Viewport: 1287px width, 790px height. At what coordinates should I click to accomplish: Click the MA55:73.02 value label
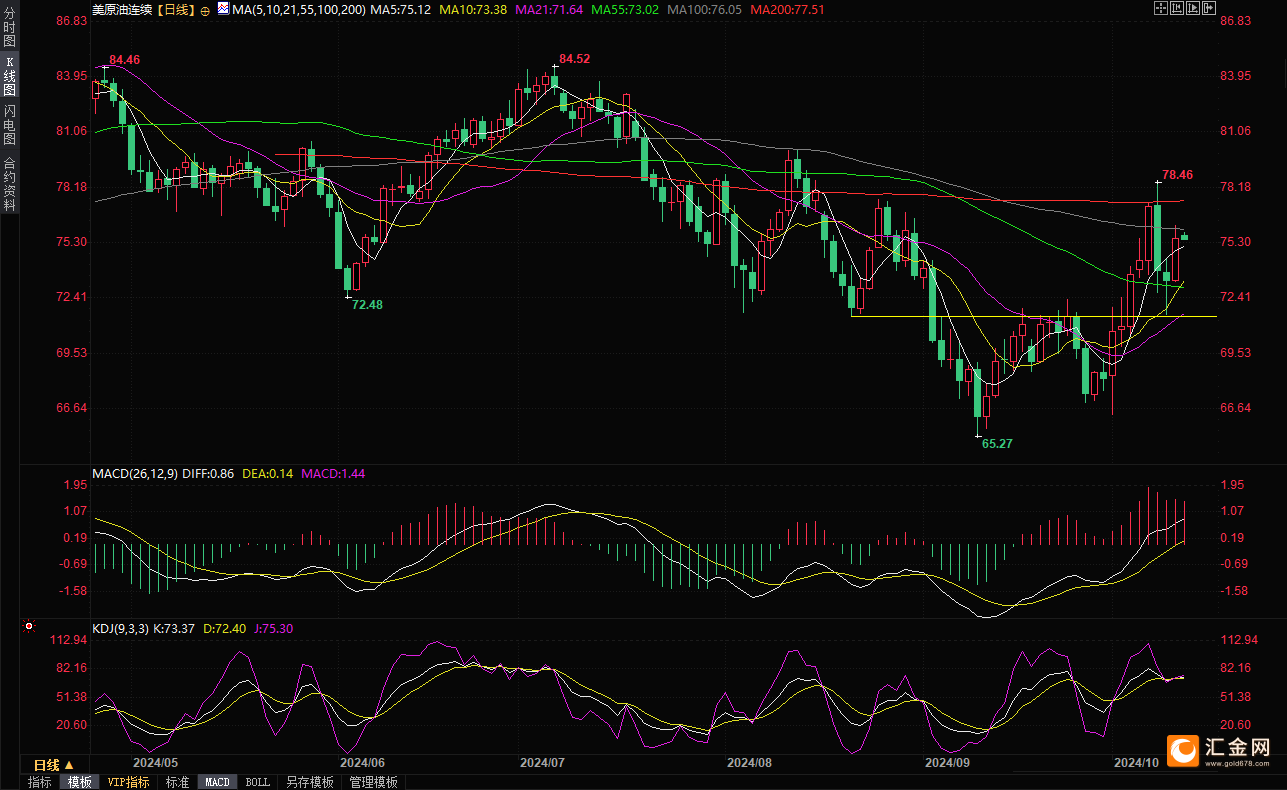point(625,10)
